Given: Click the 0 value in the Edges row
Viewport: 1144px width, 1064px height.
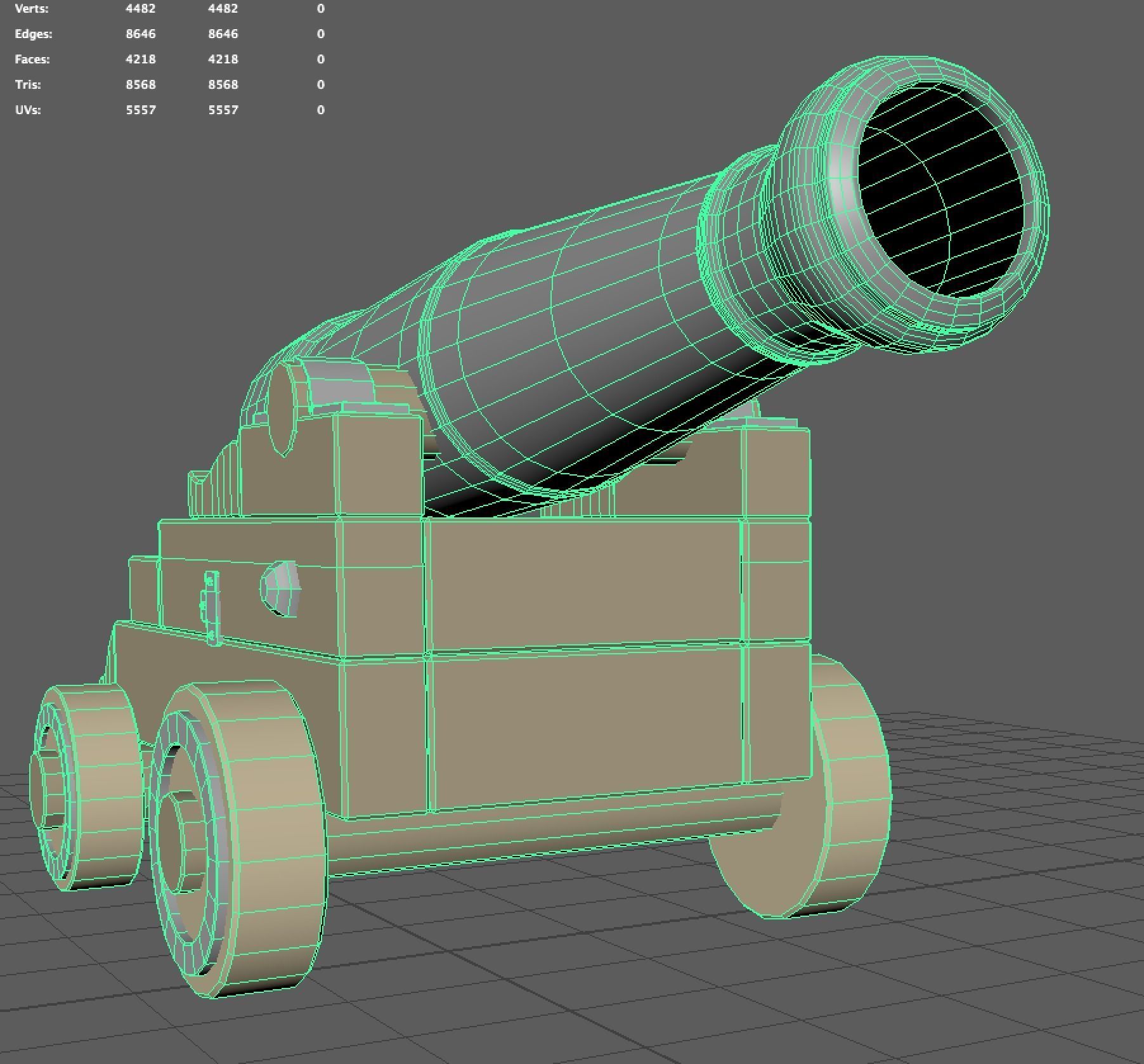Looking at the screenshot, I should [321, 34].
